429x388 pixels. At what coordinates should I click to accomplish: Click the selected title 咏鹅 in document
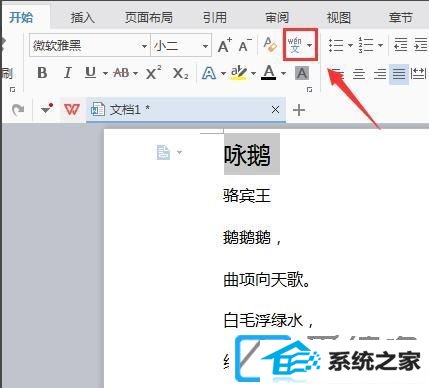[247, 155]
